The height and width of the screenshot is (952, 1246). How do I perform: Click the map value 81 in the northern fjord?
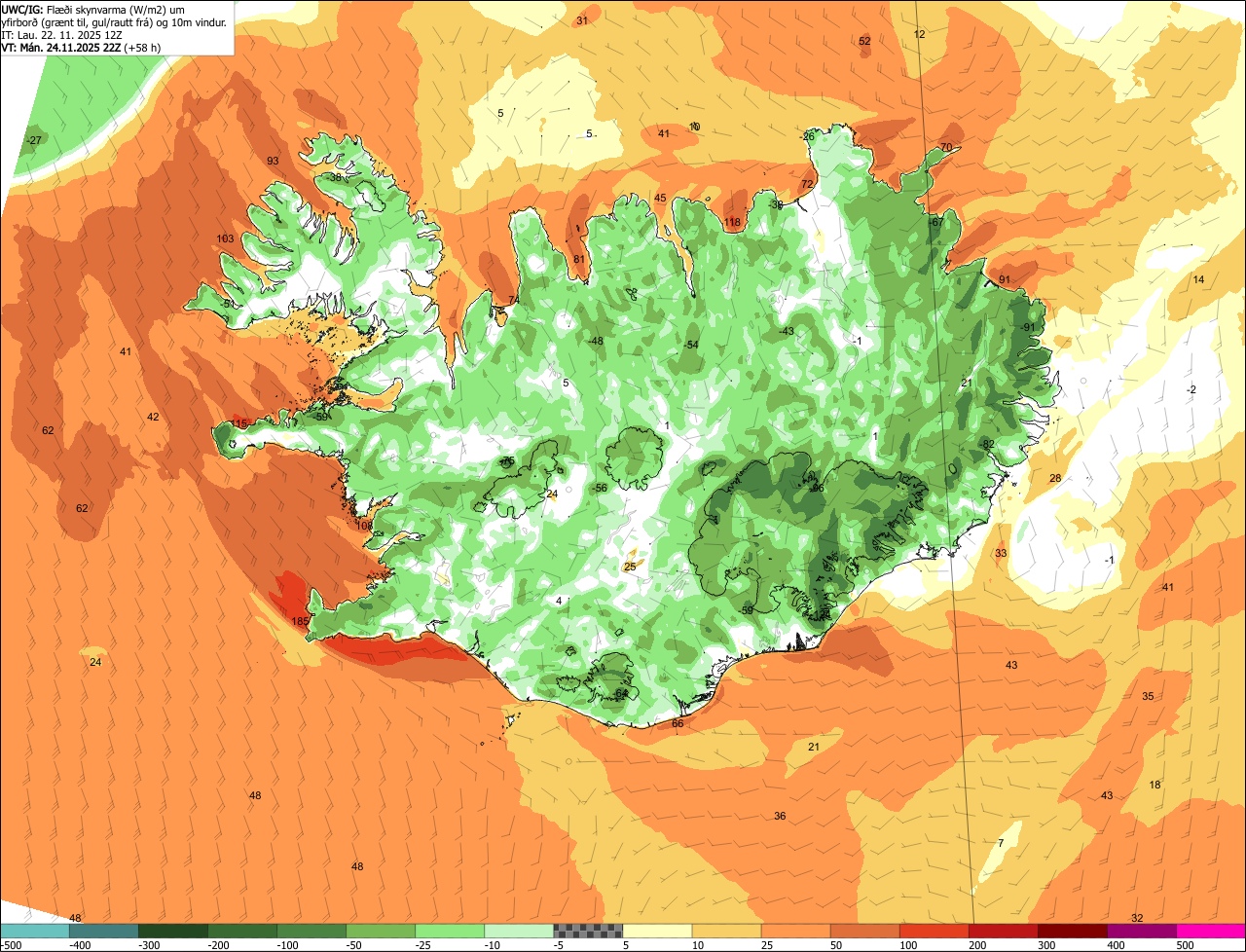579,259
